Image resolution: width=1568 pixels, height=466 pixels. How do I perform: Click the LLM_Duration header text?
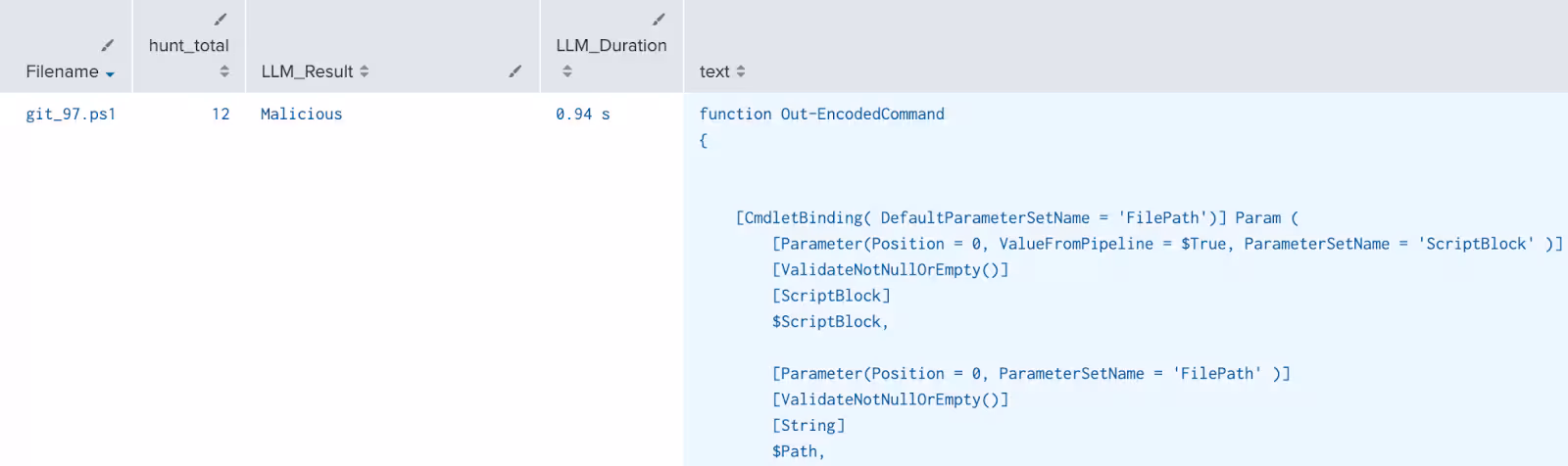(x=611, y=45)
